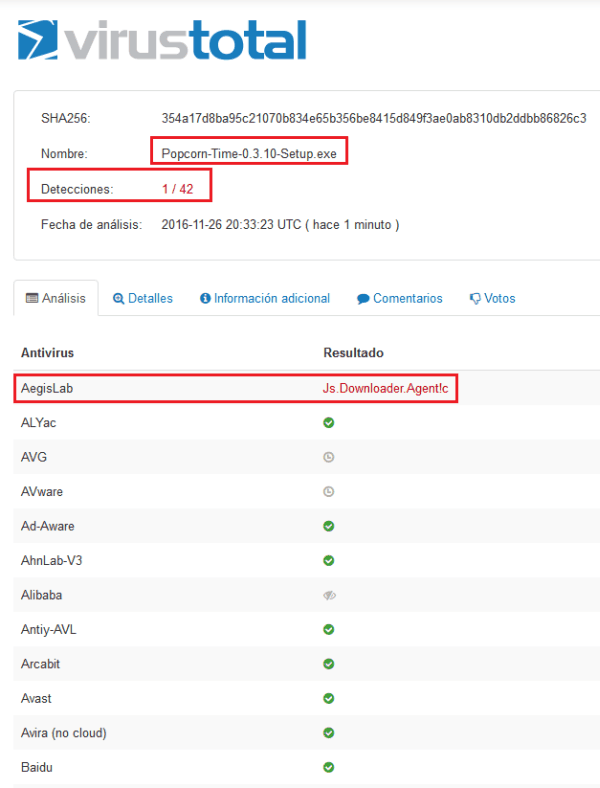600x788 pixels.
Task: Click the Detecciones label
Action: click(77, 189)
